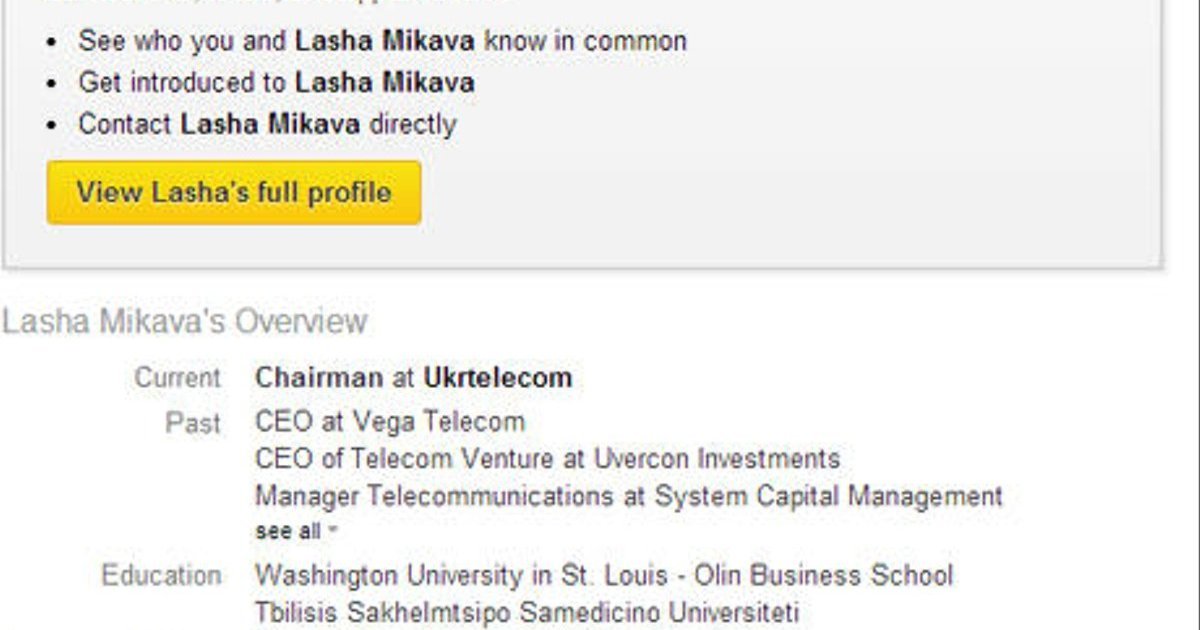Click the 'Get introduced to Lasha Mikava' line

pyautogui.click(x=276, y=83)
